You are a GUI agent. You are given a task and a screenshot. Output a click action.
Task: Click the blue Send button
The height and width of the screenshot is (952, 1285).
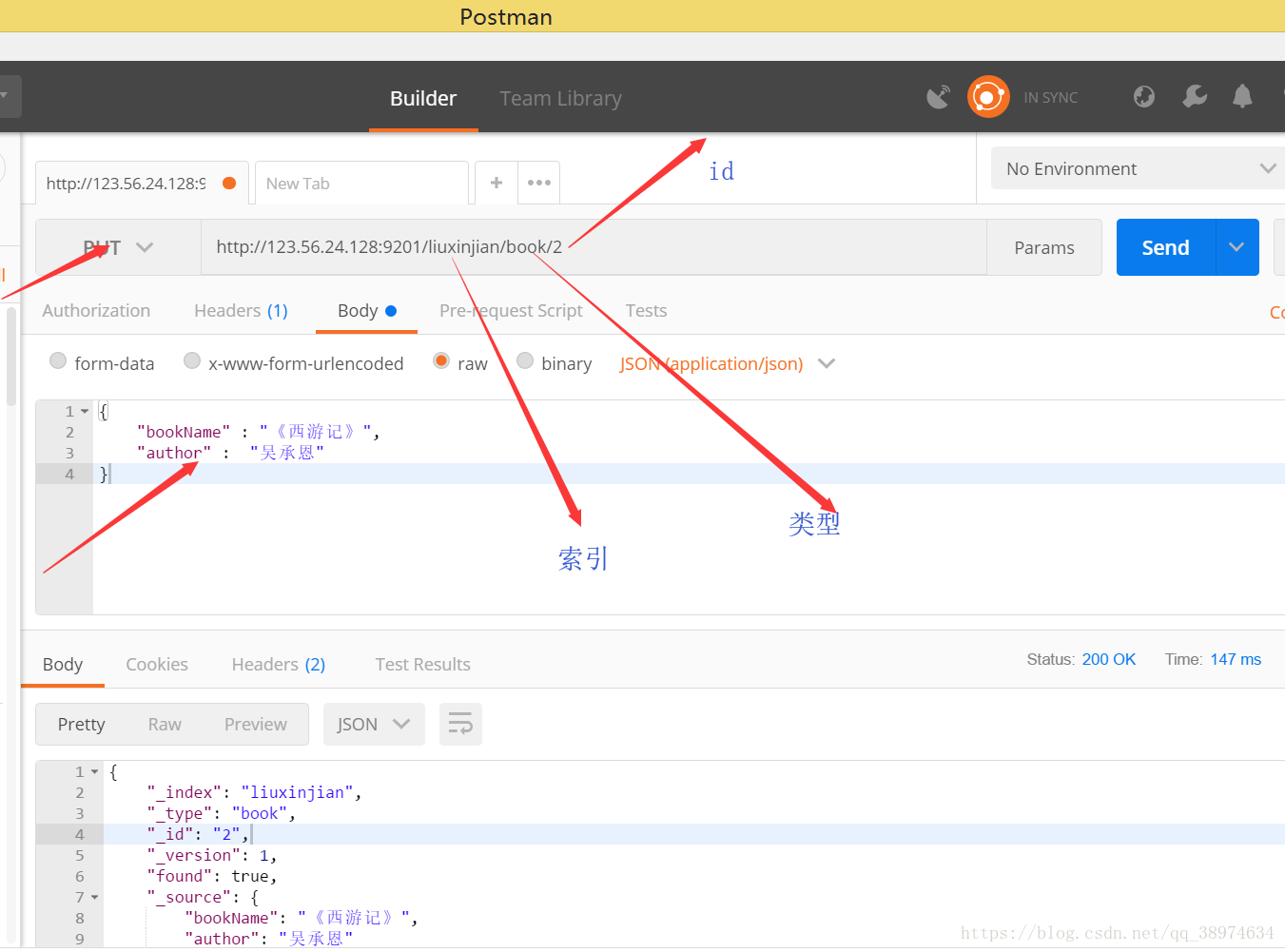point(1165,247)
